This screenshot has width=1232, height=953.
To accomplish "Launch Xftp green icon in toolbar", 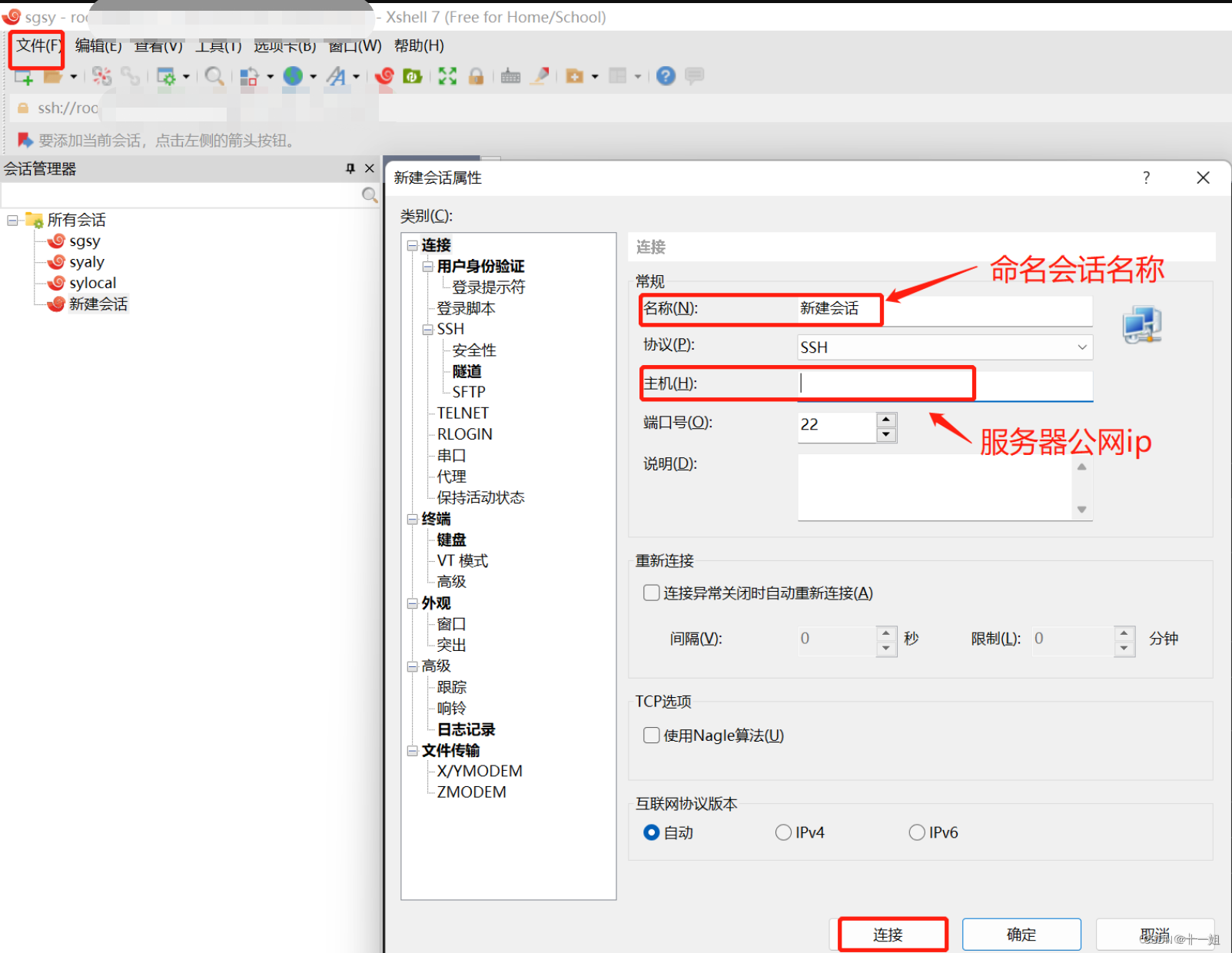I will point(413,76).
